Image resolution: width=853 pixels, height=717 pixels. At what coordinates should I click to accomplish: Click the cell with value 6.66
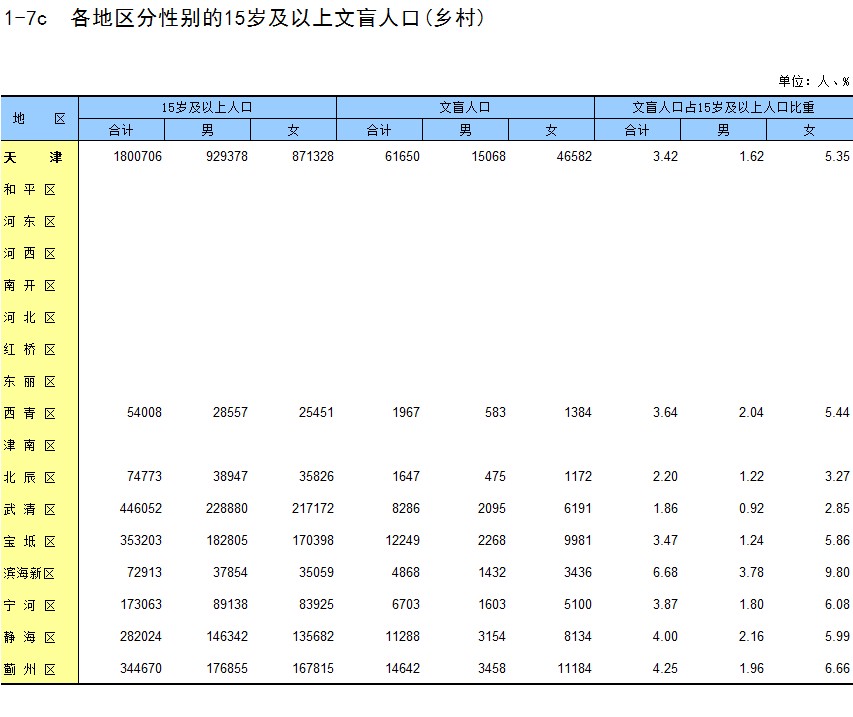tap(837, 669)
